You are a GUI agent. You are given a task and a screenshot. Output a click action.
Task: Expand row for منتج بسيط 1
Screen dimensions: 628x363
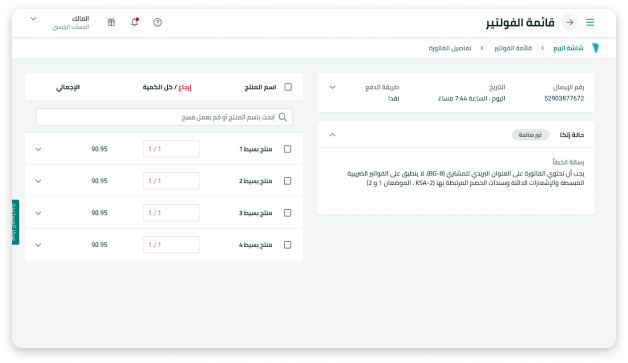click(38, 149)
